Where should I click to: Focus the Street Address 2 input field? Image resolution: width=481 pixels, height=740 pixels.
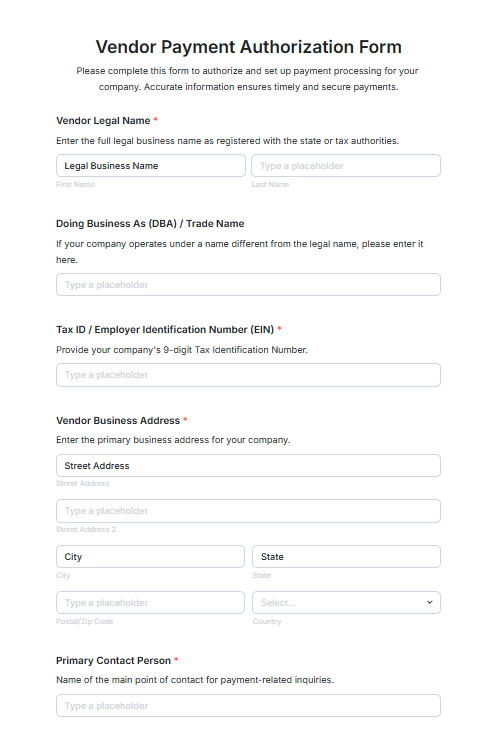[248, 511]
